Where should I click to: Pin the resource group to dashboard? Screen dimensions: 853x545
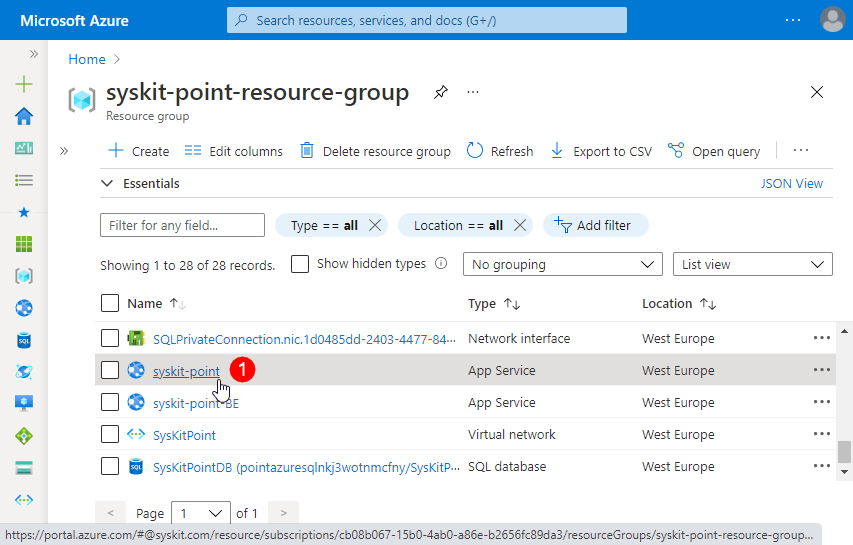(441, 92)
